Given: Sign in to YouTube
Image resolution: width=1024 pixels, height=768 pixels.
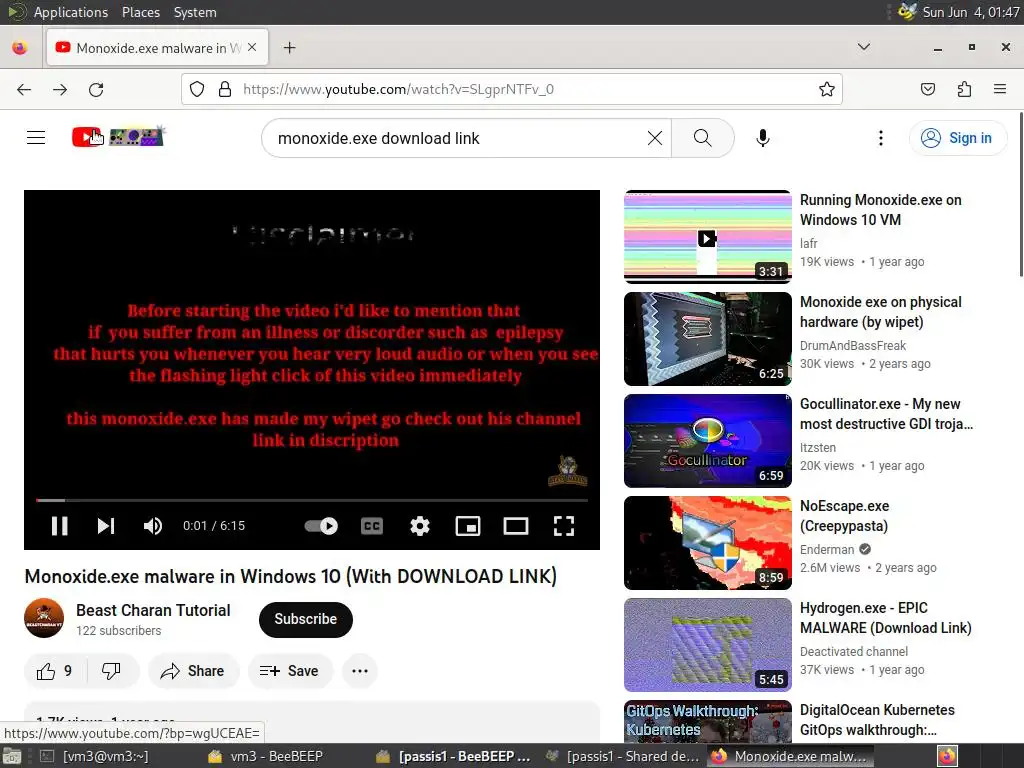Looking at the screenshot, I should point(958,138).
